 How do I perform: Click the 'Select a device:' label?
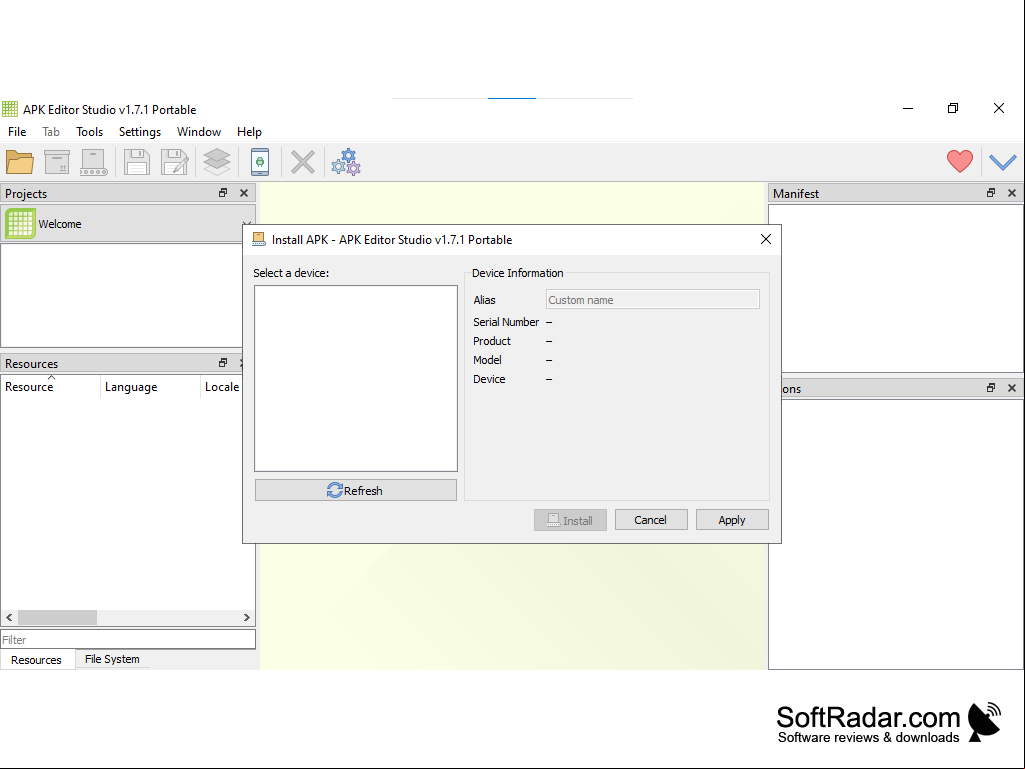[292, 273]
